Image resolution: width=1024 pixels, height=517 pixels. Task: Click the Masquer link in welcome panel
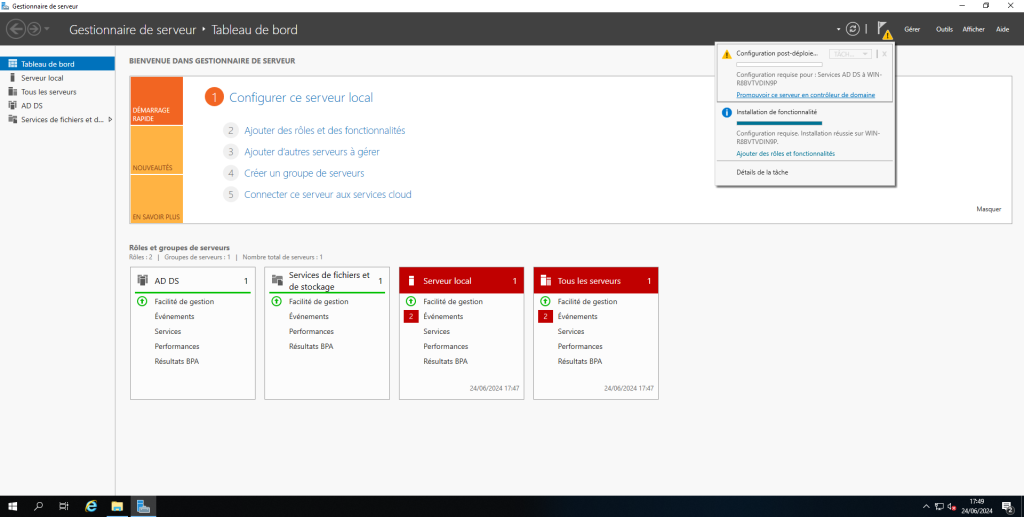(988, 209)
